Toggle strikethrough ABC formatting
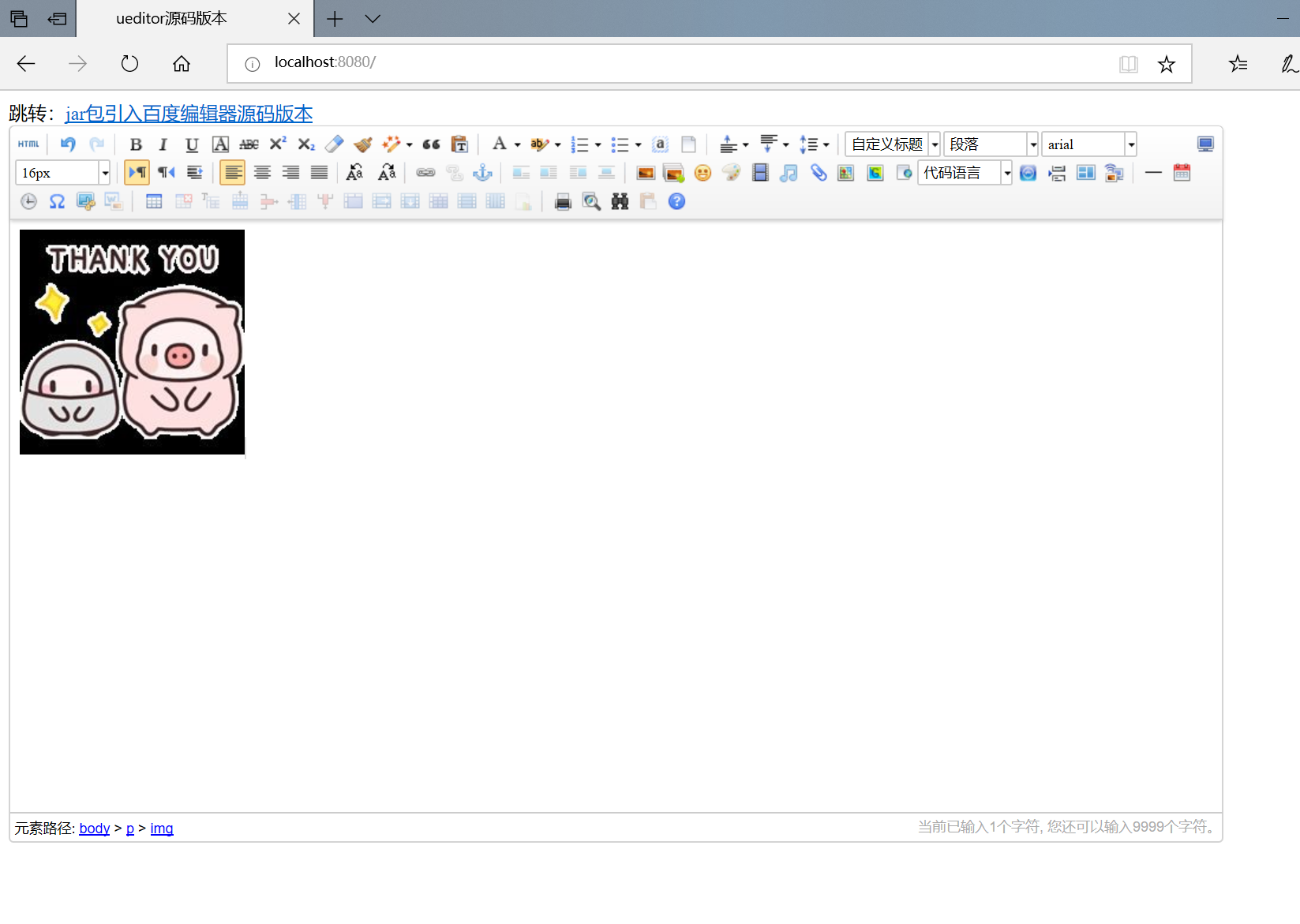 click(x=249, y=144)
